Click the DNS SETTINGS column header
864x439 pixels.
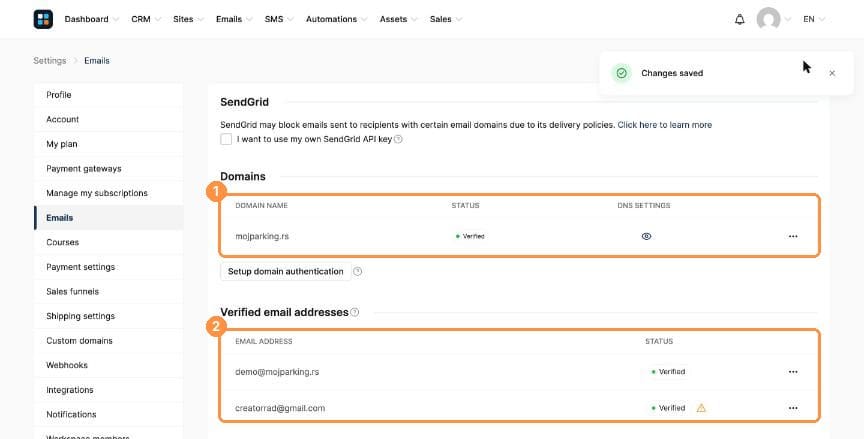tap(644, 205)
